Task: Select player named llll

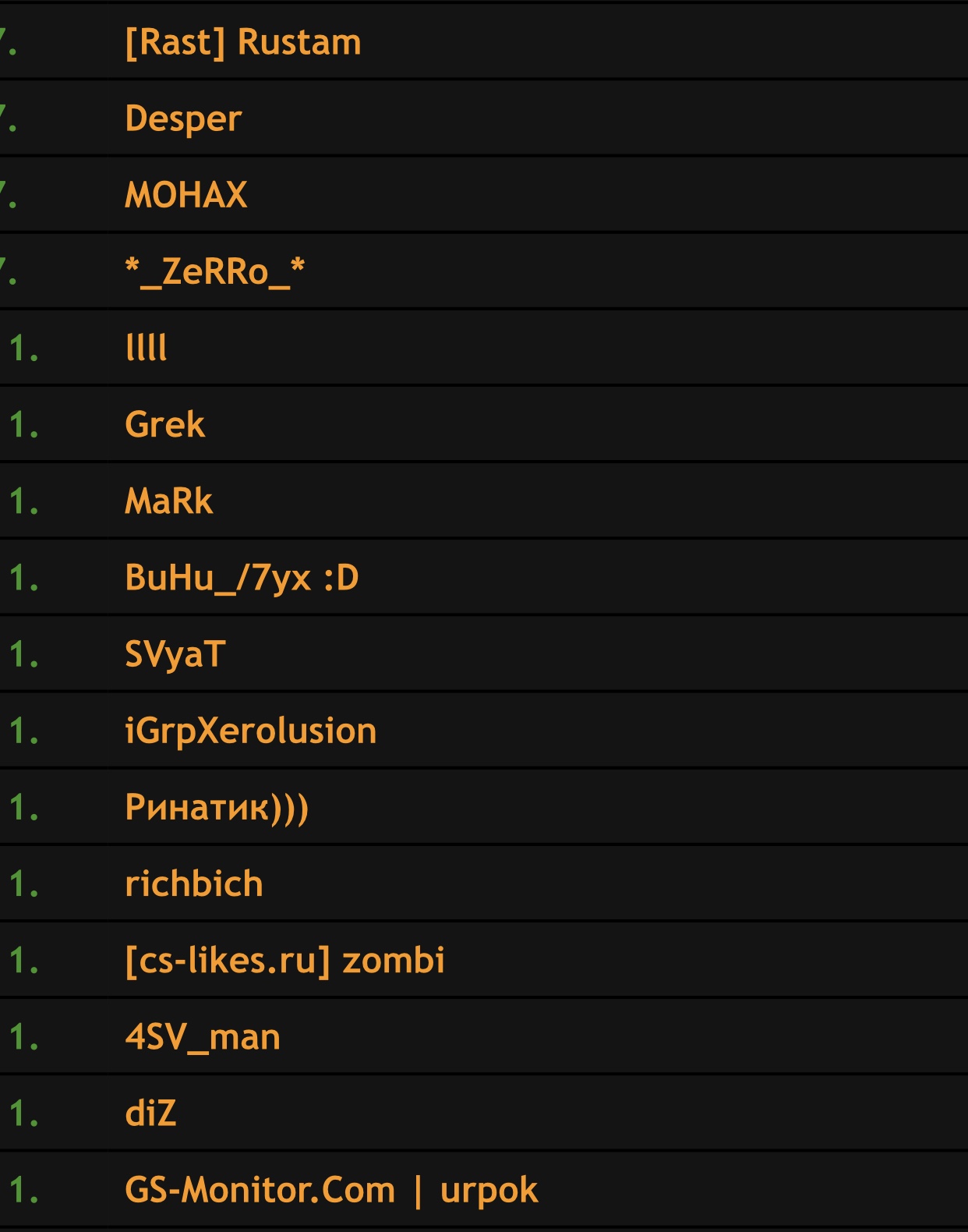Action: (146, 348)
